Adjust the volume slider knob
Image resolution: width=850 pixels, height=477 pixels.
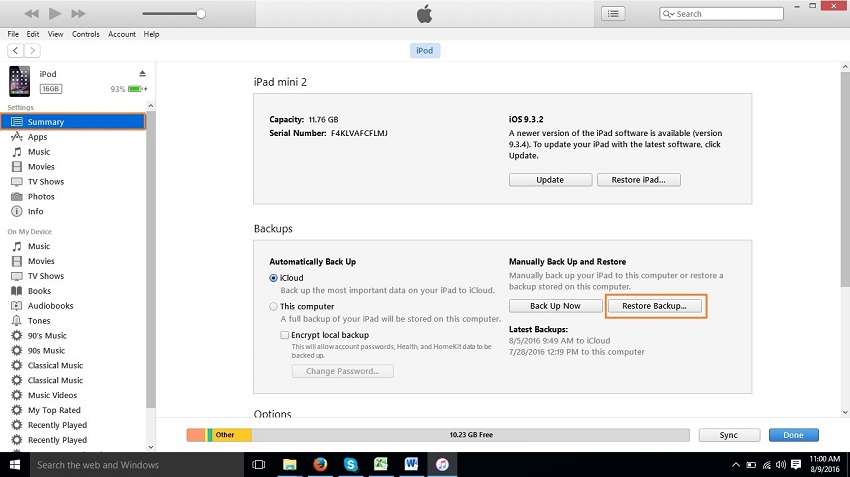[x=201, y=14]
